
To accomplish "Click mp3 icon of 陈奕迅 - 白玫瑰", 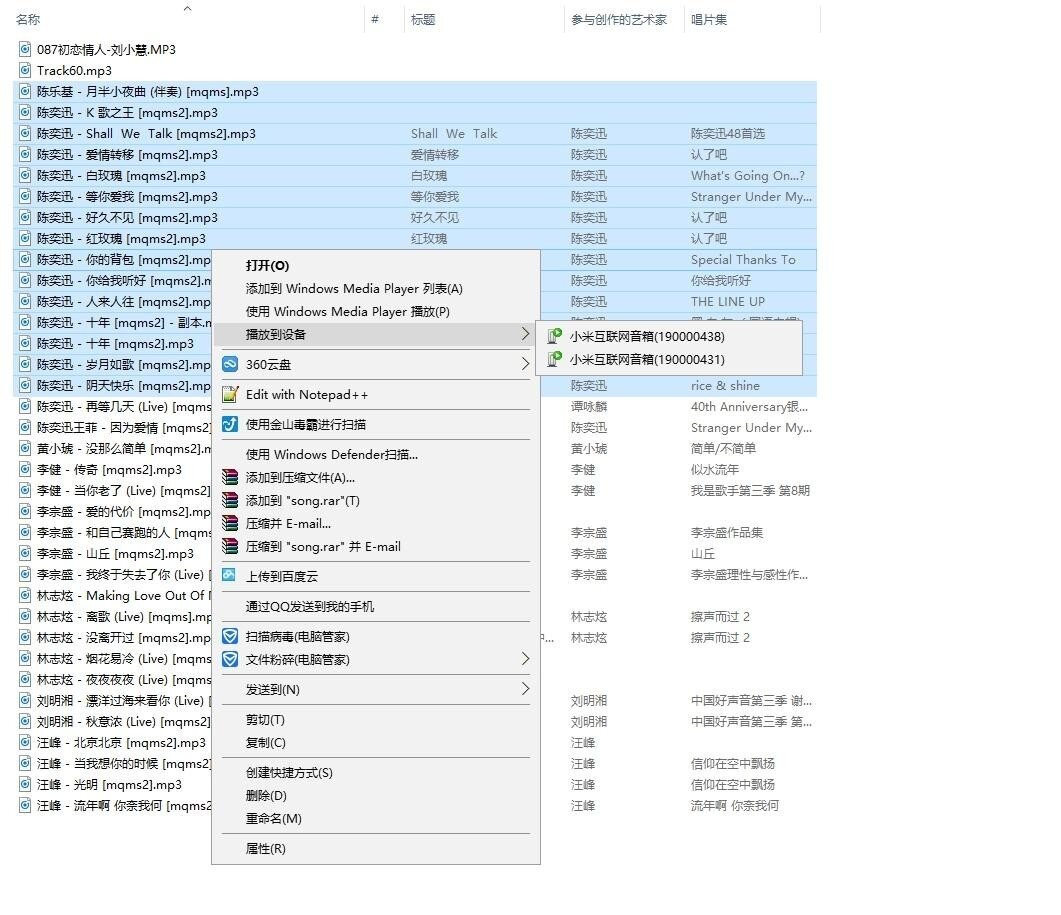I will [x=25, y=175].
